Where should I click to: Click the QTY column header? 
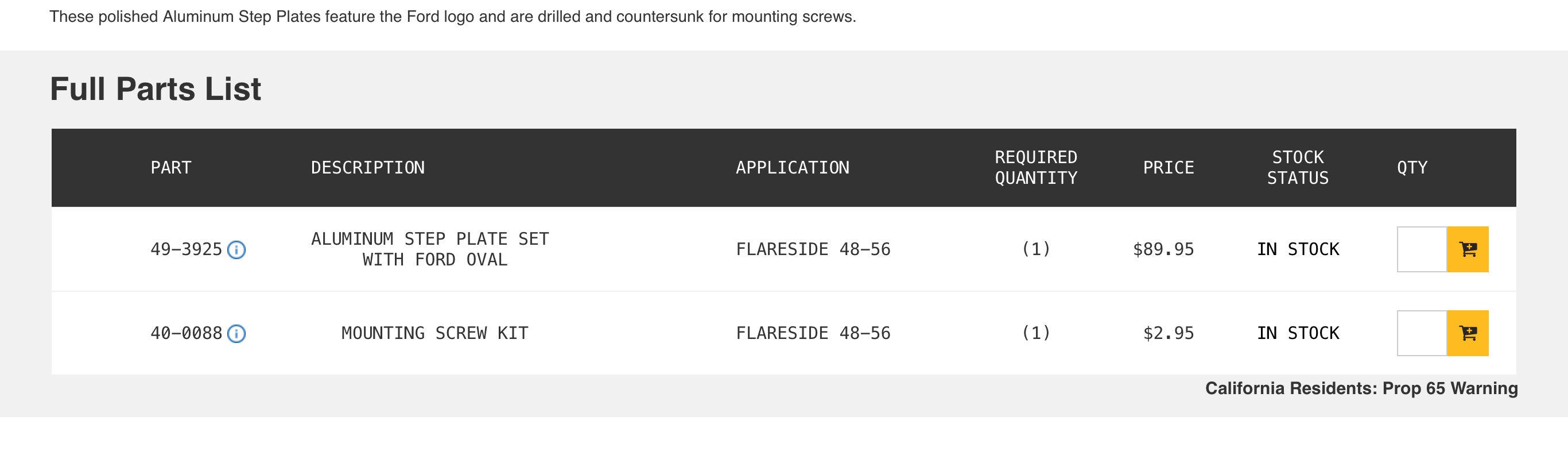tap(1412, 168)
